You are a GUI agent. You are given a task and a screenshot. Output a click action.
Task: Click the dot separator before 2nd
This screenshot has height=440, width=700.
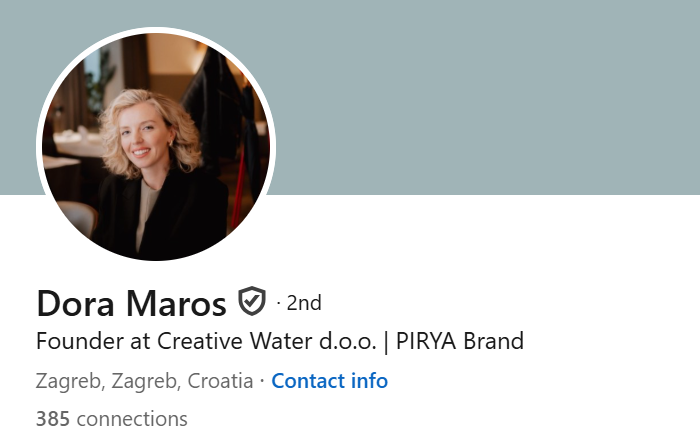[278, 302]
